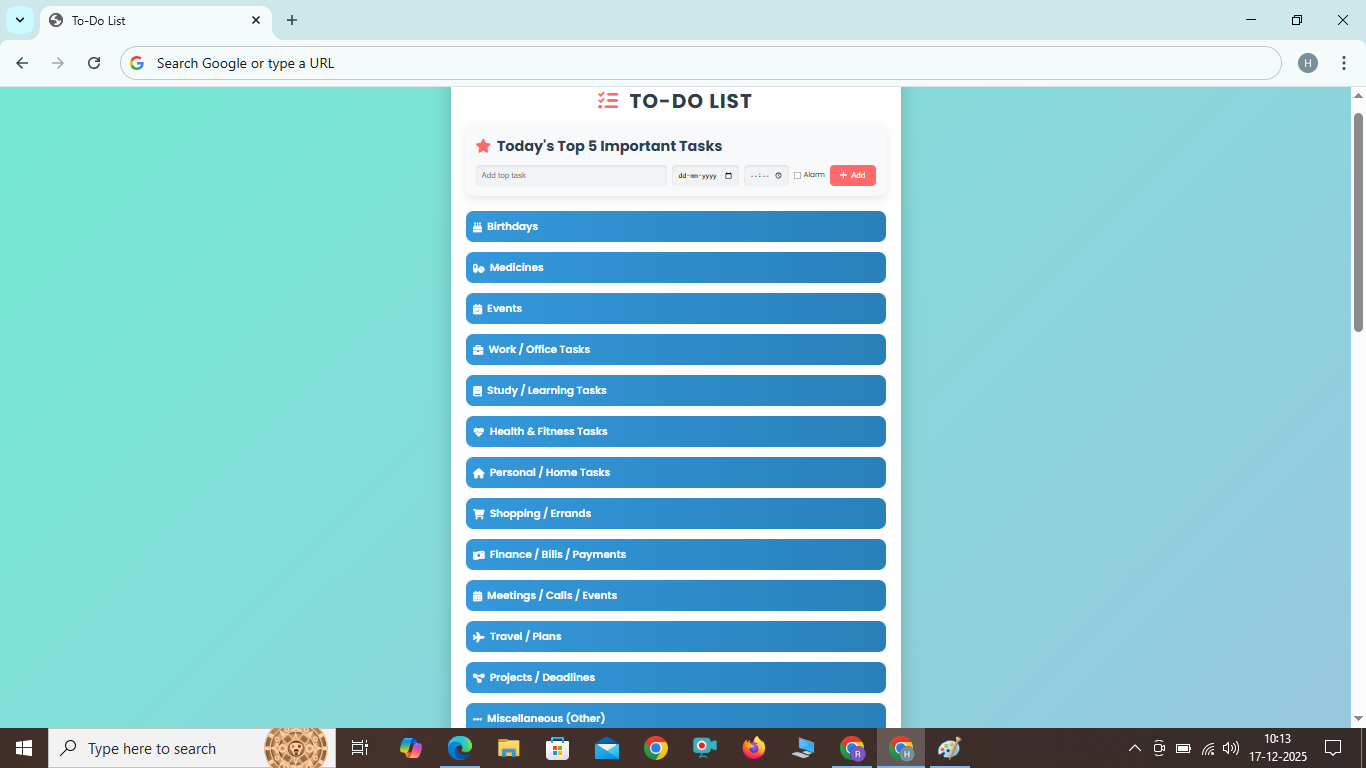Expand the Birthdays category
The image size is (1366, 768).
tap(675, 227)
